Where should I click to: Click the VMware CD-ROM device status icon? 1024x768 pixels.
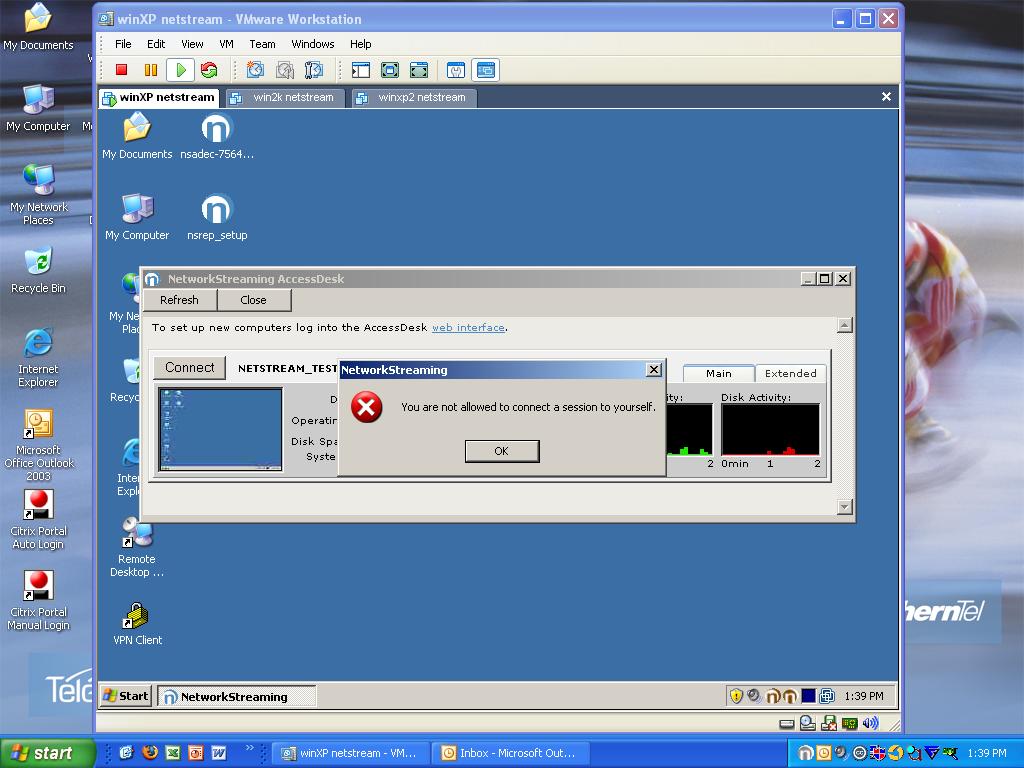point(808,723)
